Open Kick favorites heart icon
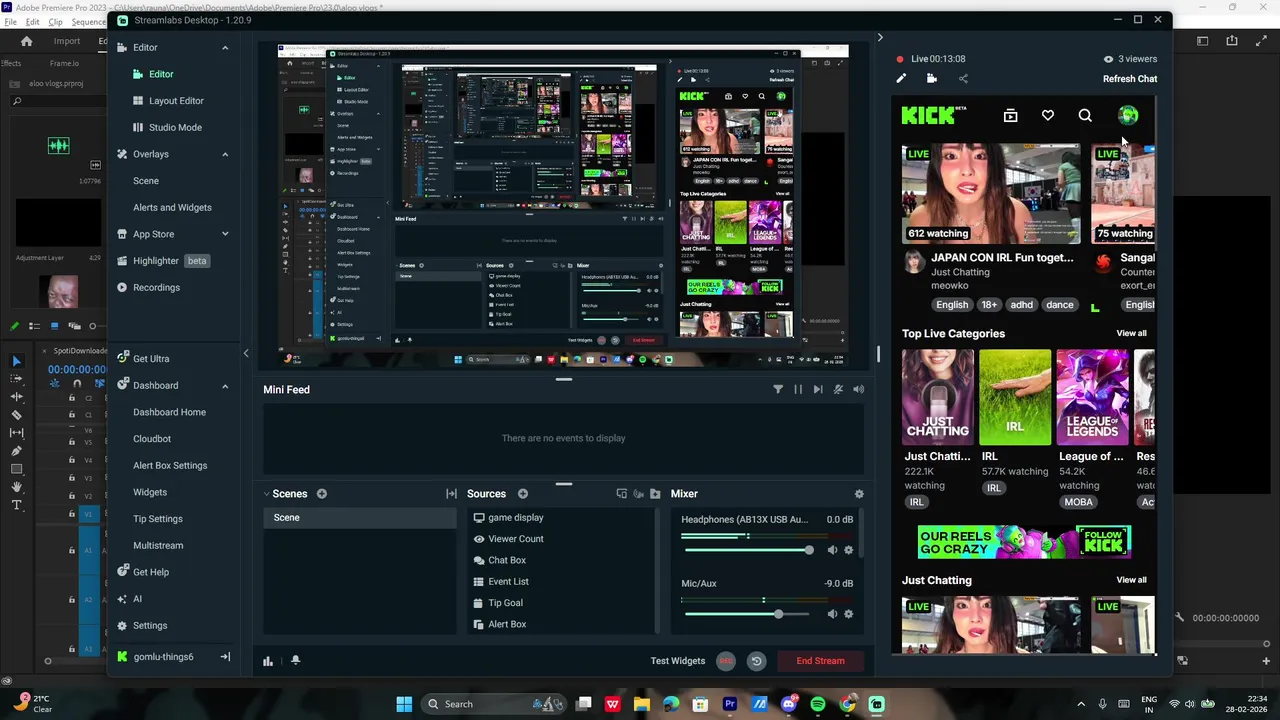Image resolution: width=1280 pixels, height=720 pixels. pyautogui.click(x=1048, y=116)
